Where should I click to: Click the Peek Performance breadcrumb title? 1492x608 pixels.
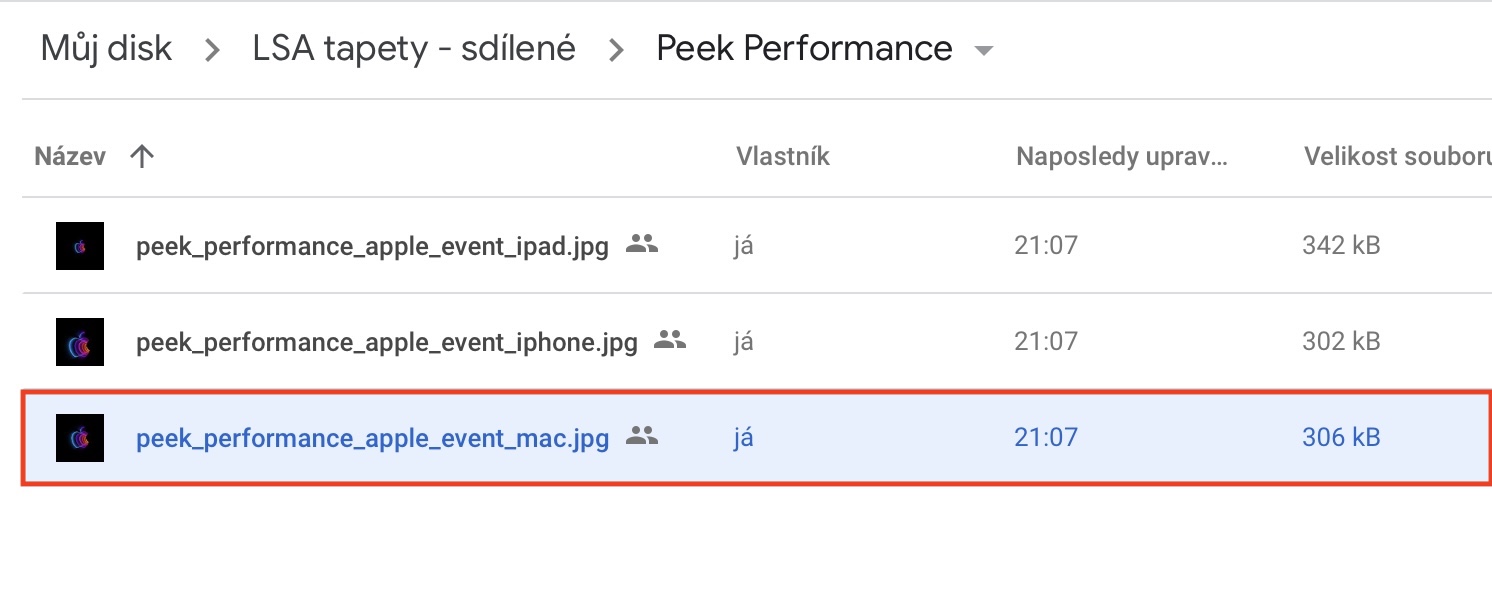(804, 49)
